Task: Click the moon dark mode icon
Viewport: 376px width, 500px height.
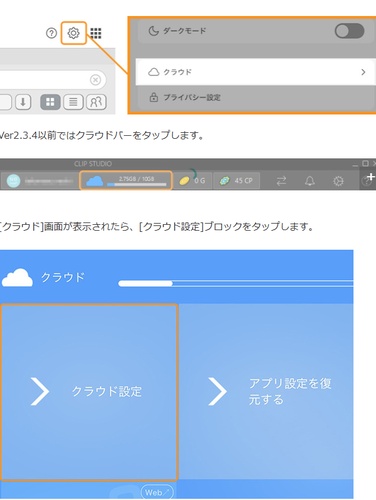Action: click(153, 31)
